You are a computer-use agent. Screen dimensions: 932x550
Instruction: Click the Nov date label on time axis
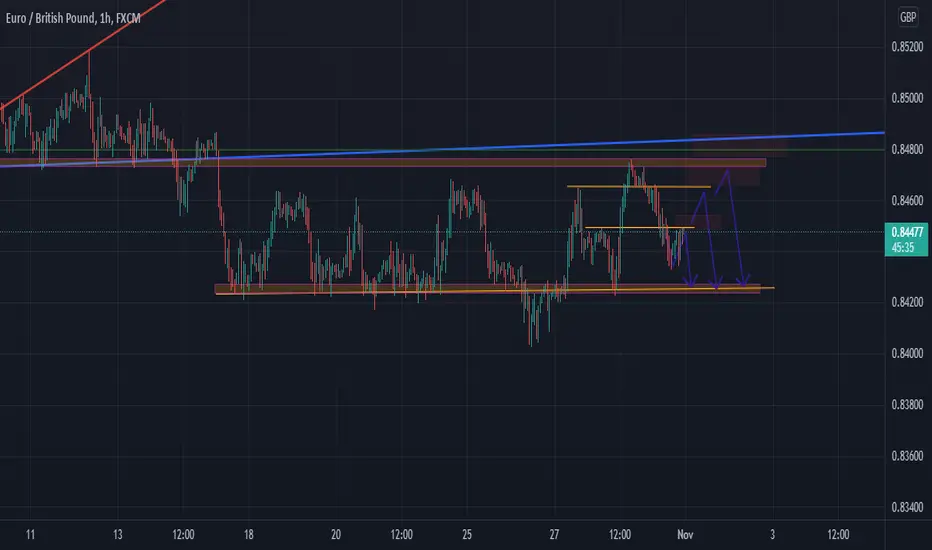coord(685,535)
